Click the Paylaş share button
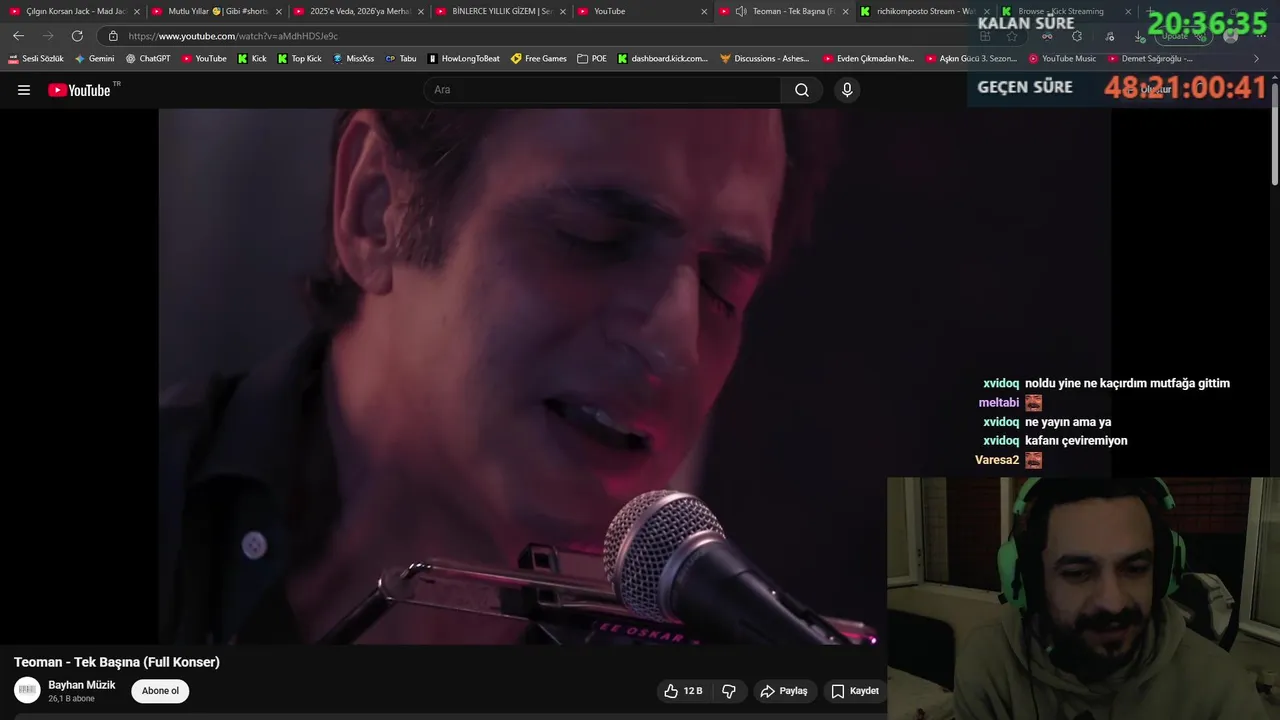The image size is (1280, 720). point(784,691)
